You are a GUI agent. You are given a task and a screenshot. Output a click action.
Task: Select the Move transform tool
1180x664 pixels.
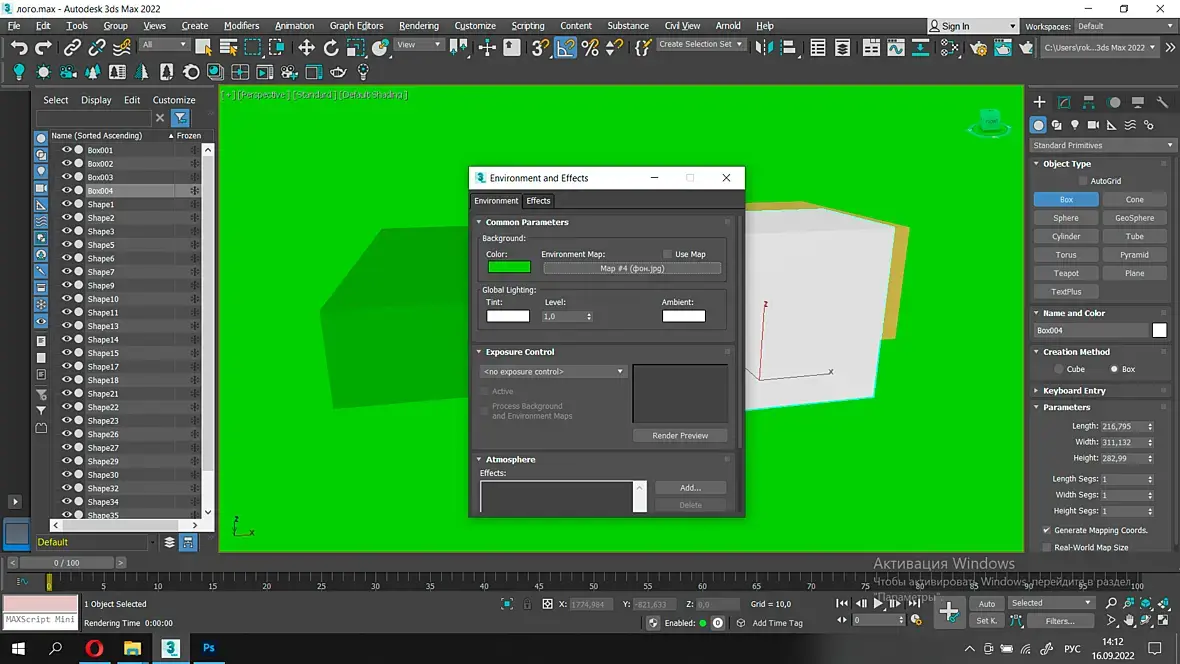coord(306,47)
